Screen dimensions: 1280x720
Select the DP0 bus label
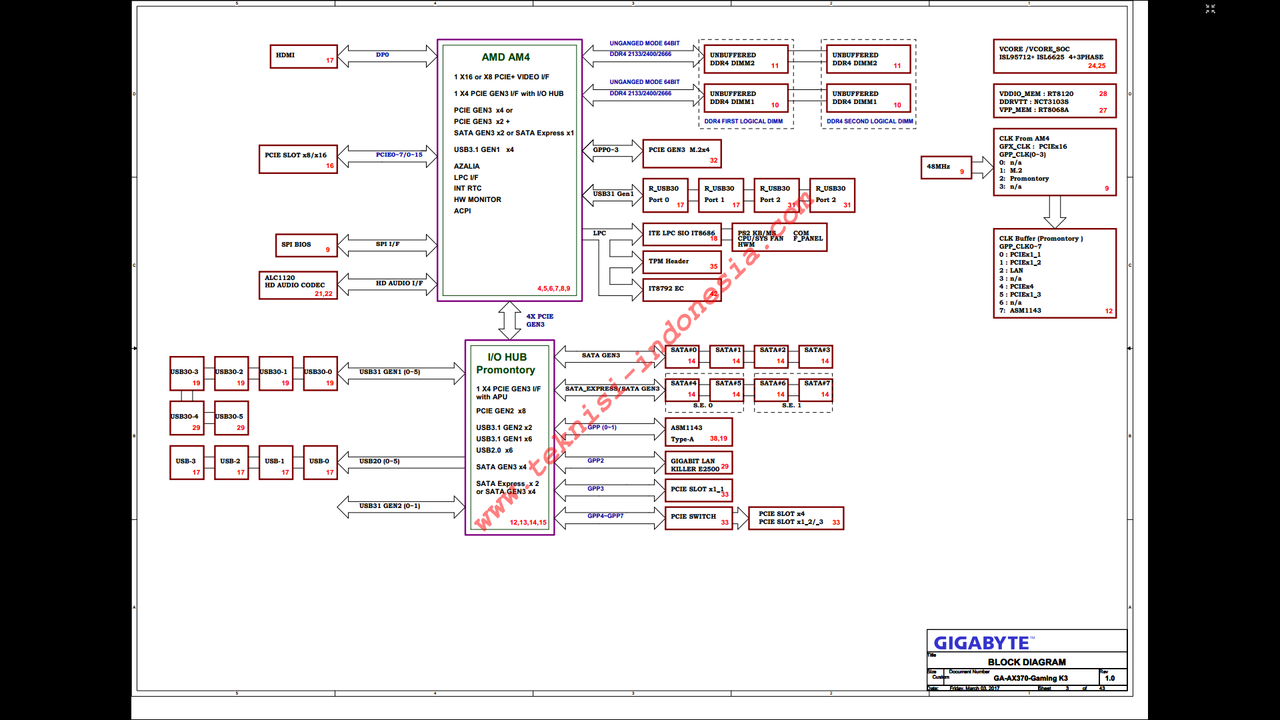383,55
